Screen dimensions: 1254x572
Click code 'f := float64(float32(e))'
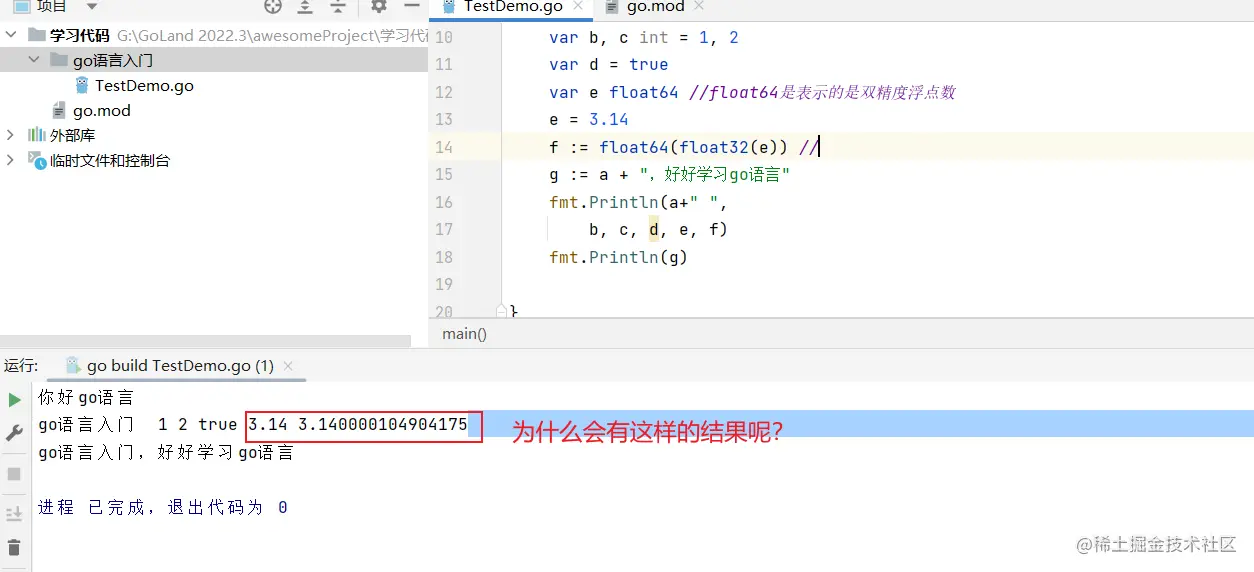668,147
